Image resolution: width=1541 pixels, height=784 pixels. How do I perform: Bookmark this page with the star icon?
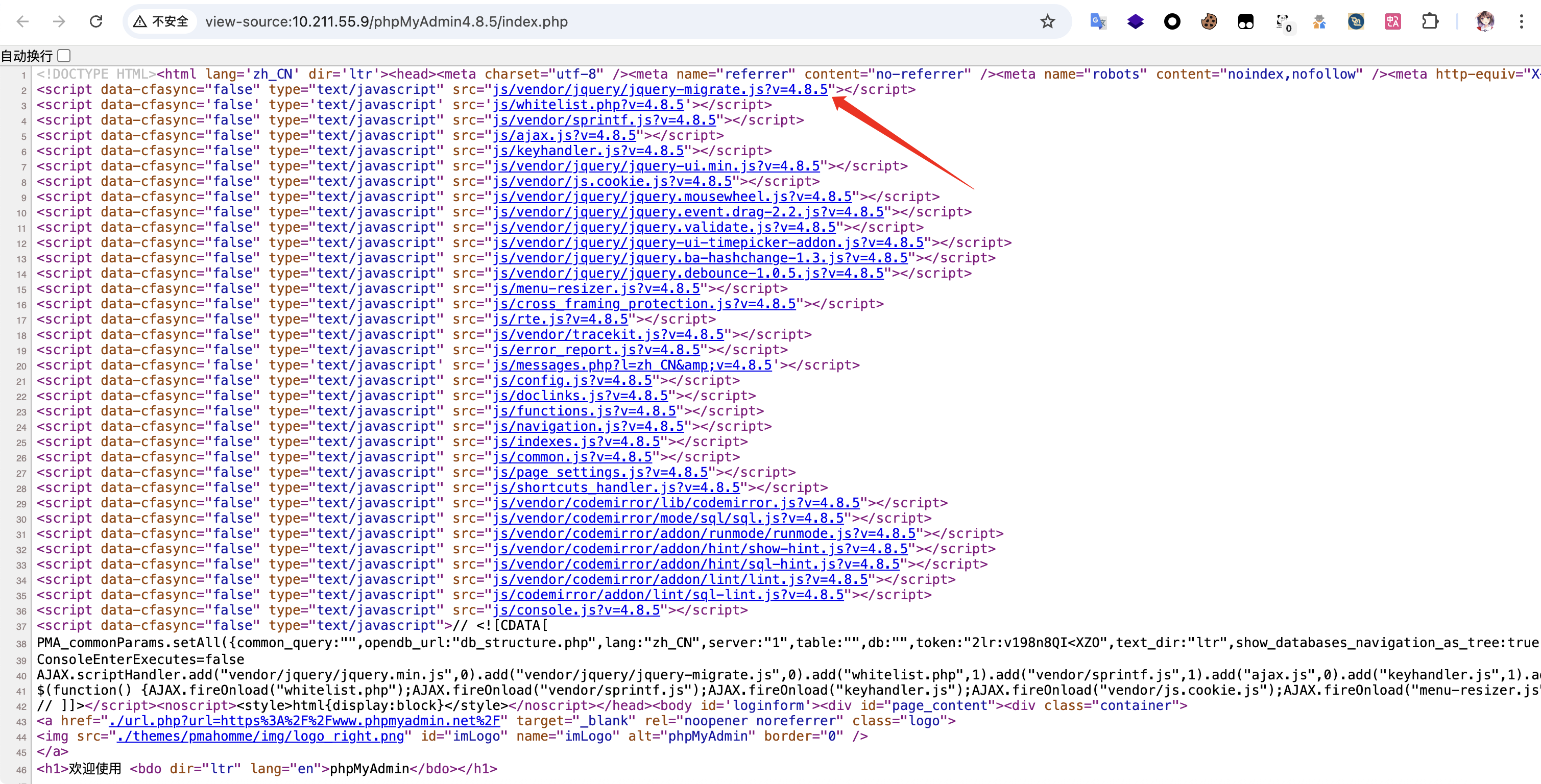(x=1047, y=22)
